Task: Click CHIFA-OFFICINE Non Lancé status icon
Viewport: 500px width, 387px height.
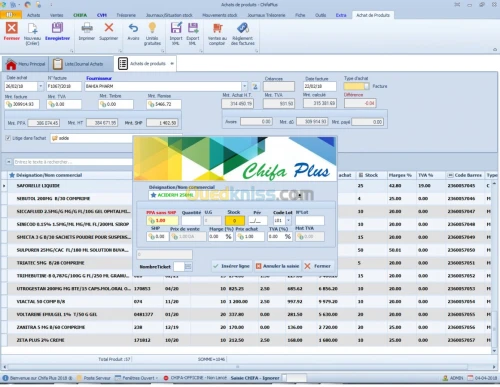Action: pyautogui.click(x=166, y=378)
